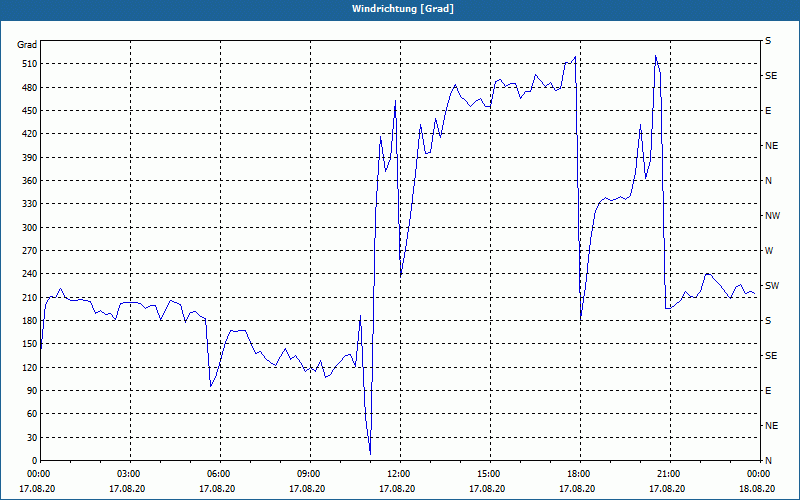
Task: Select the Grad unit label on the y-axis
Action: [x=27, y=45]
